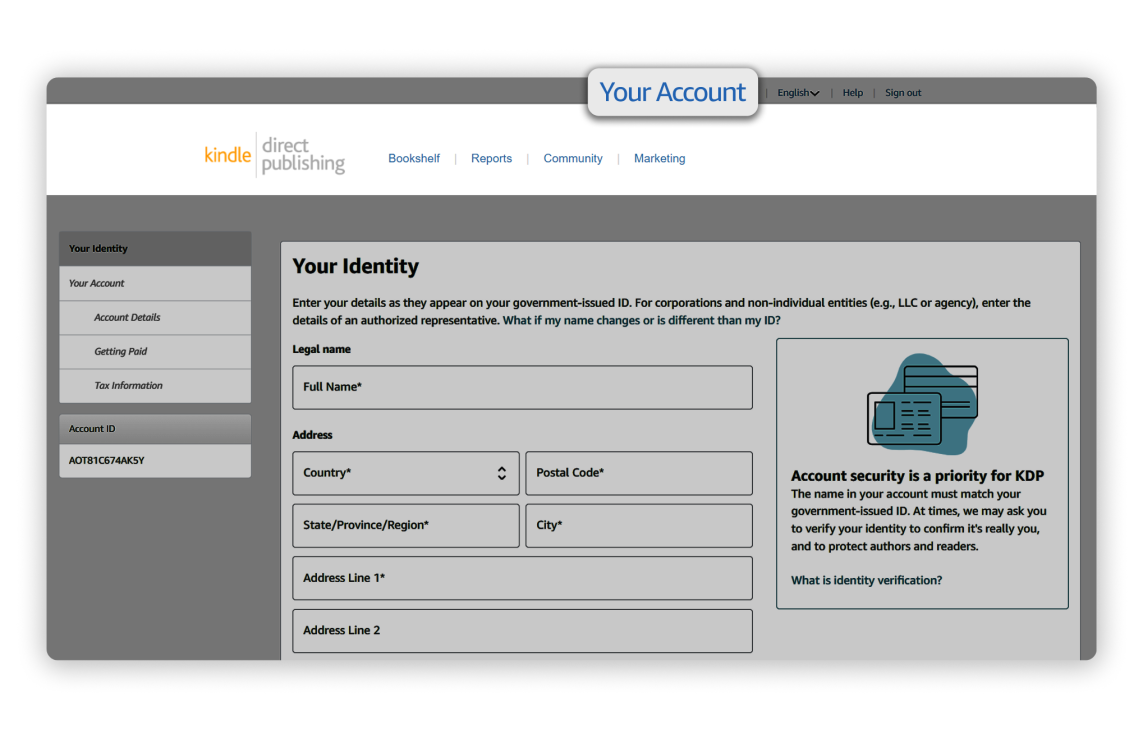This screenshot has width=1143, height=743.
Task: Select Your Identity in the sidebar
Action: pos(154,249)
